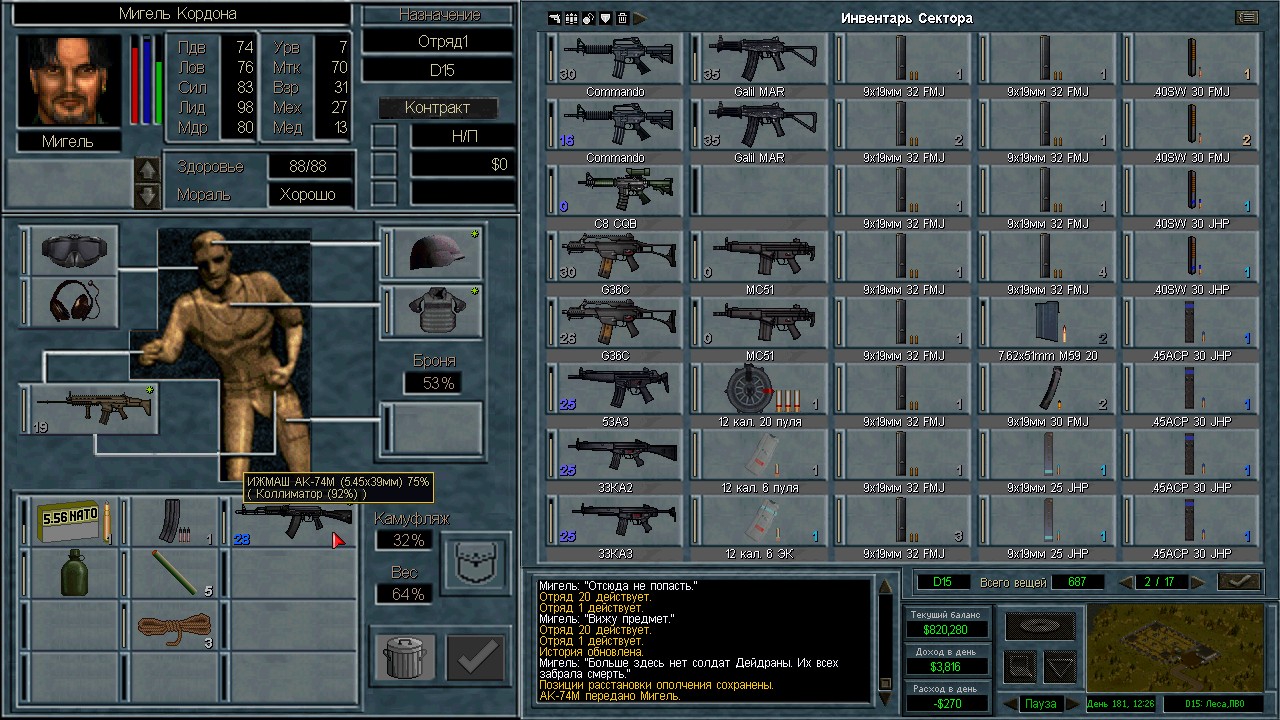Filter sector inventory by explosives icon

tap(589, 18)
